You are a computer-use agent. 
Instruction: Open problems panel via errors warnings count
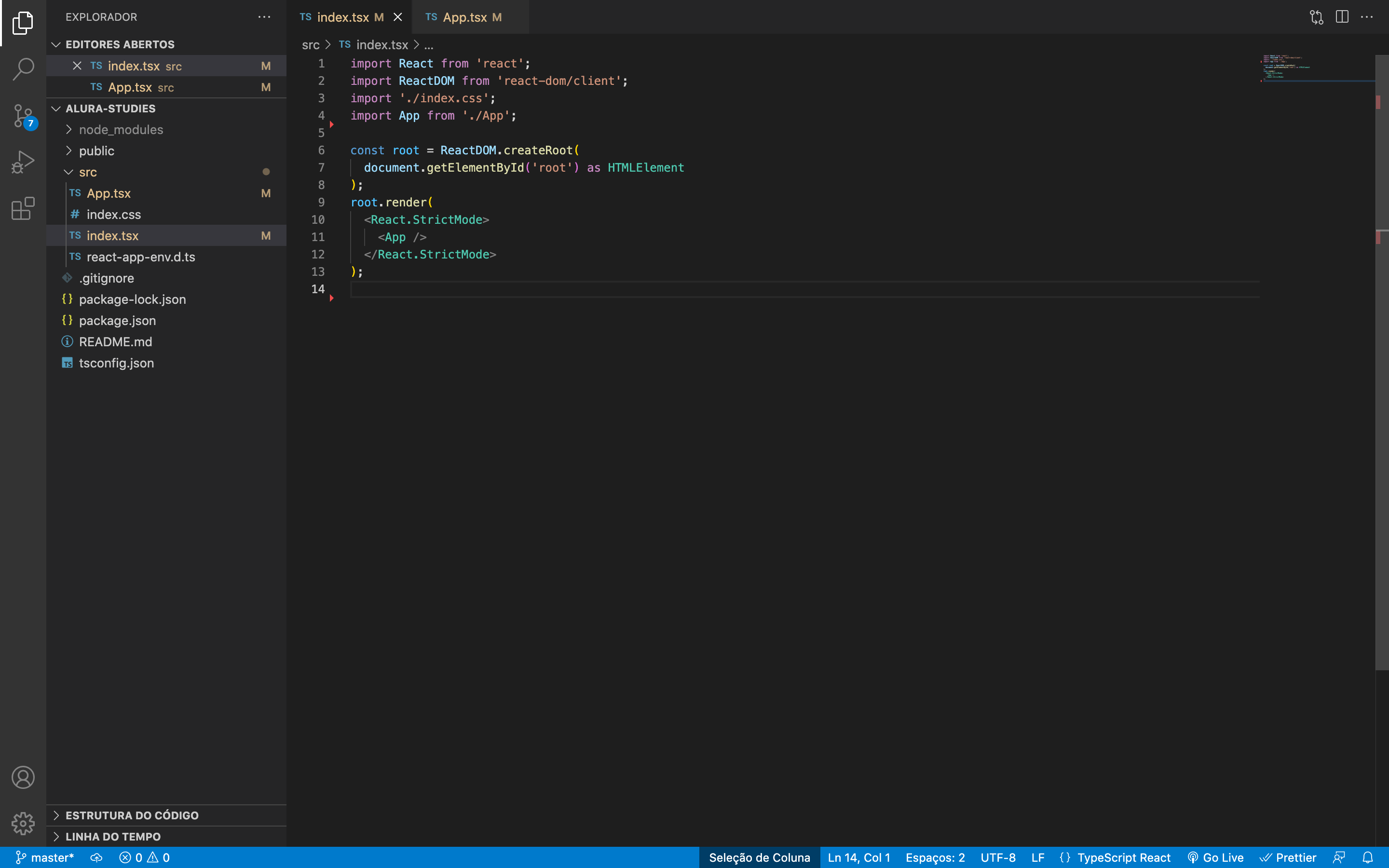click(x=144, y=858)
